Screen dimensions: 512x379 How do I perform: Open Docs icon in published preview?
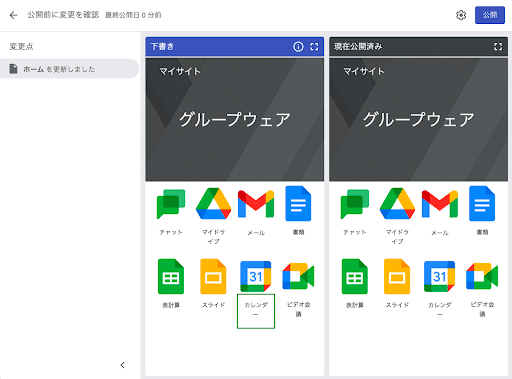point(482,204)
